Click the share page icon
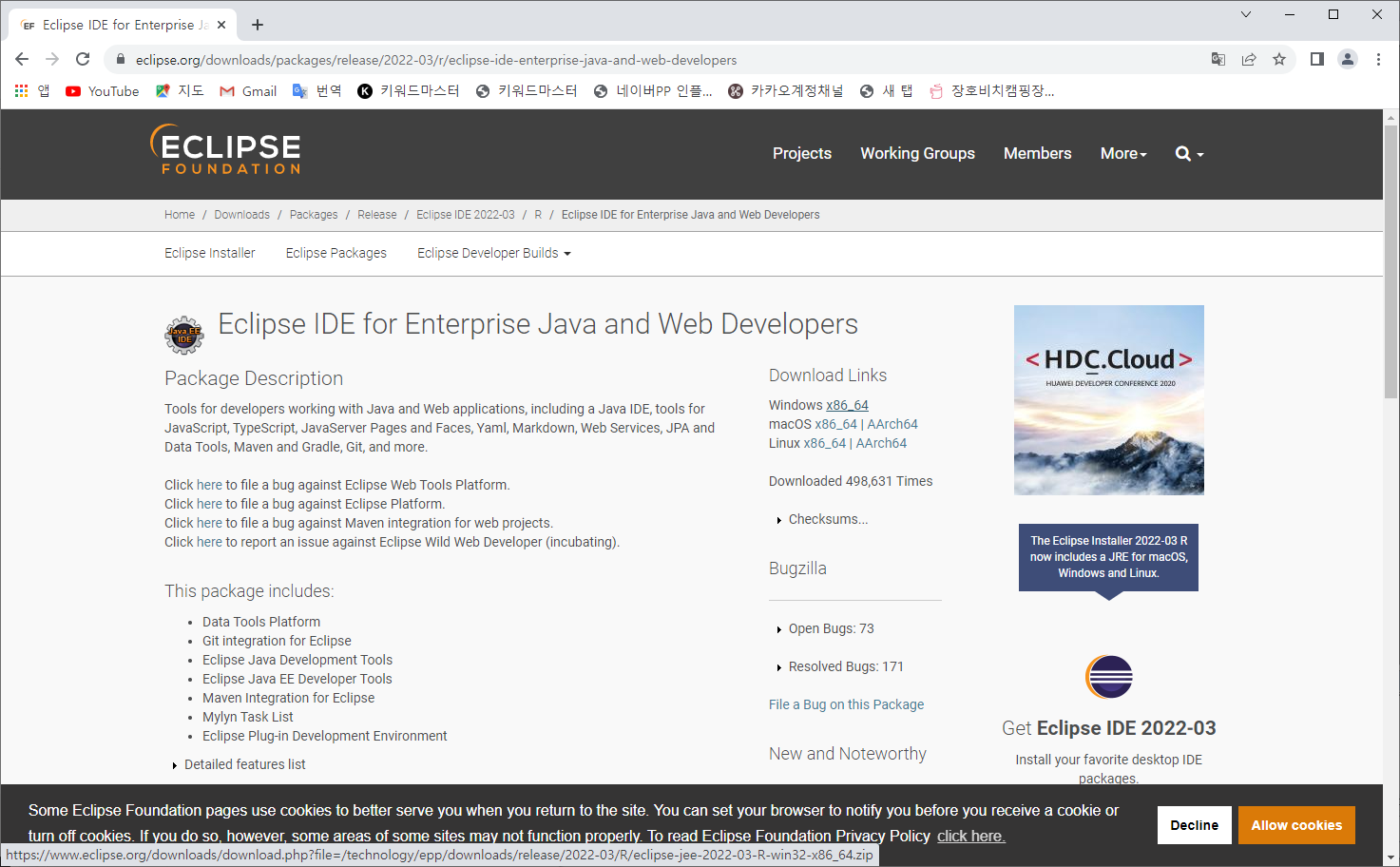 pyautogui.click(x=1249, y=59)
